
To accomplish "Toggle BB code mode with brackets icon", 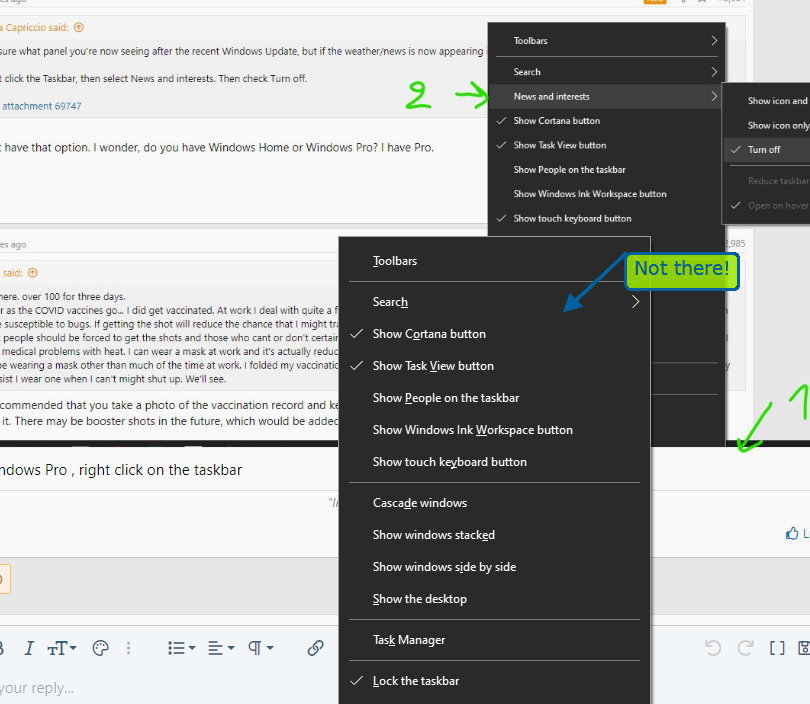I will [x=777, y=648].
